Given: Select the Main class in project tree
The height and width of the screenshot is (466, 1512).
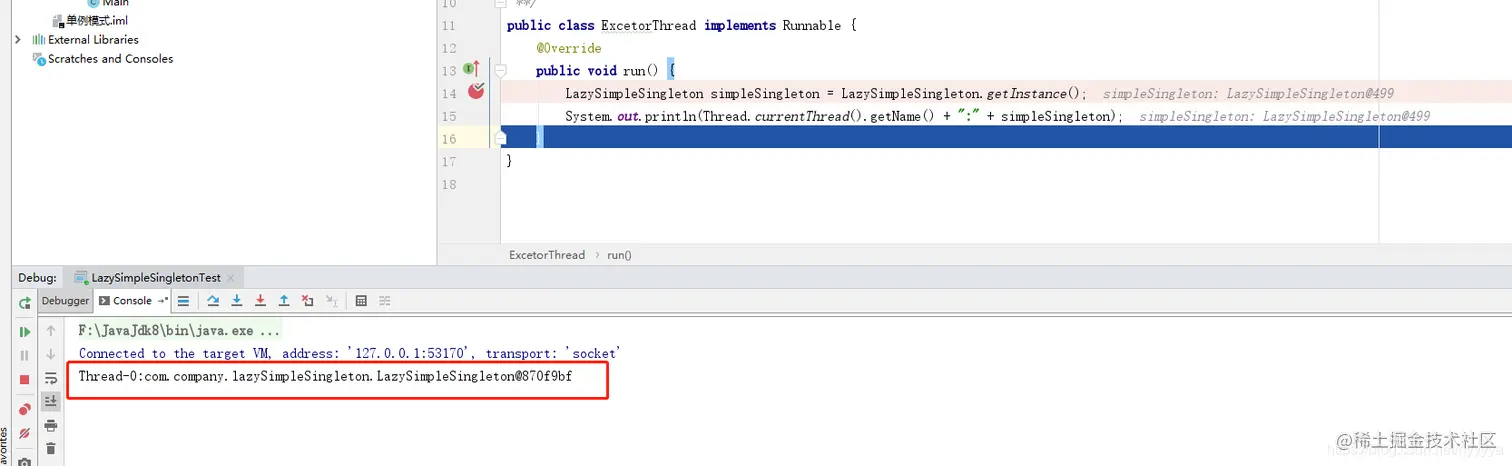Looking at the screenshot, I should [108, 3].
